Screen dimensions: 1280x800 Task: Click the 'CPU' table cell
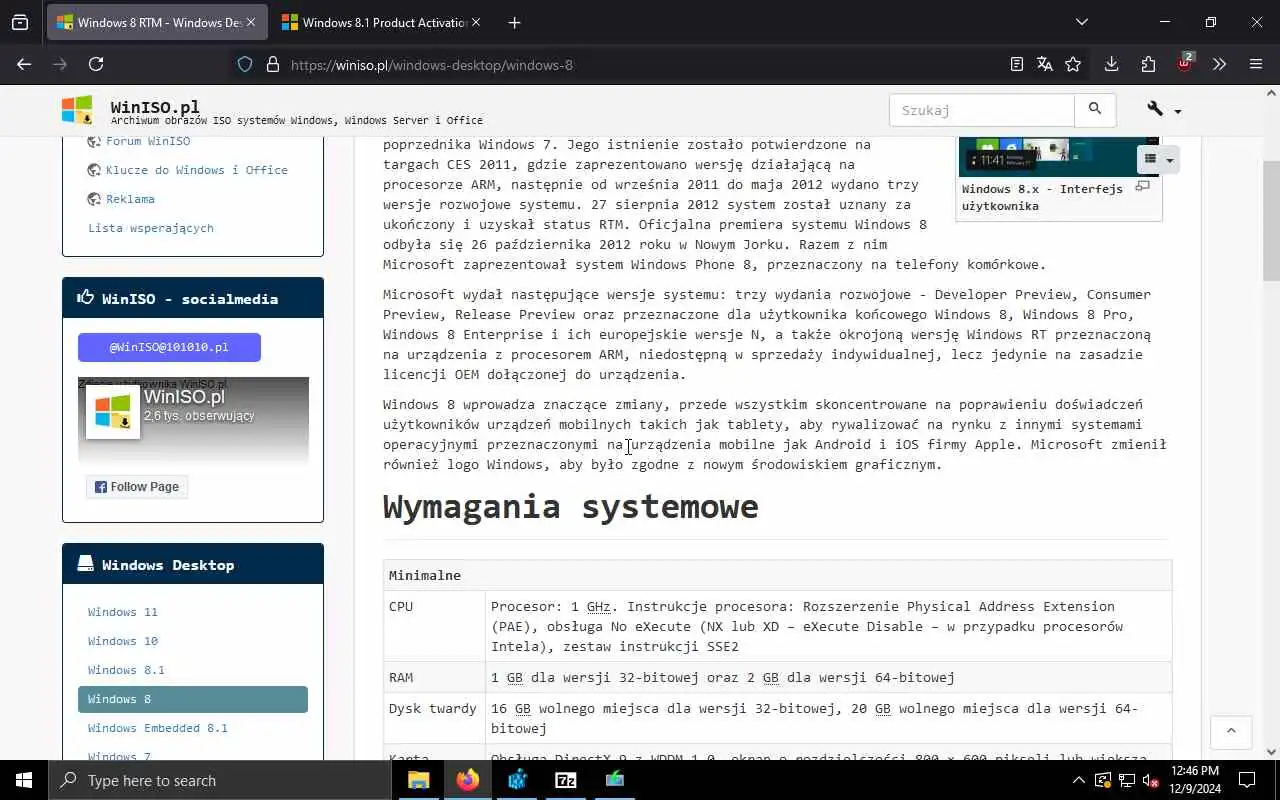[x=433, y=626]
